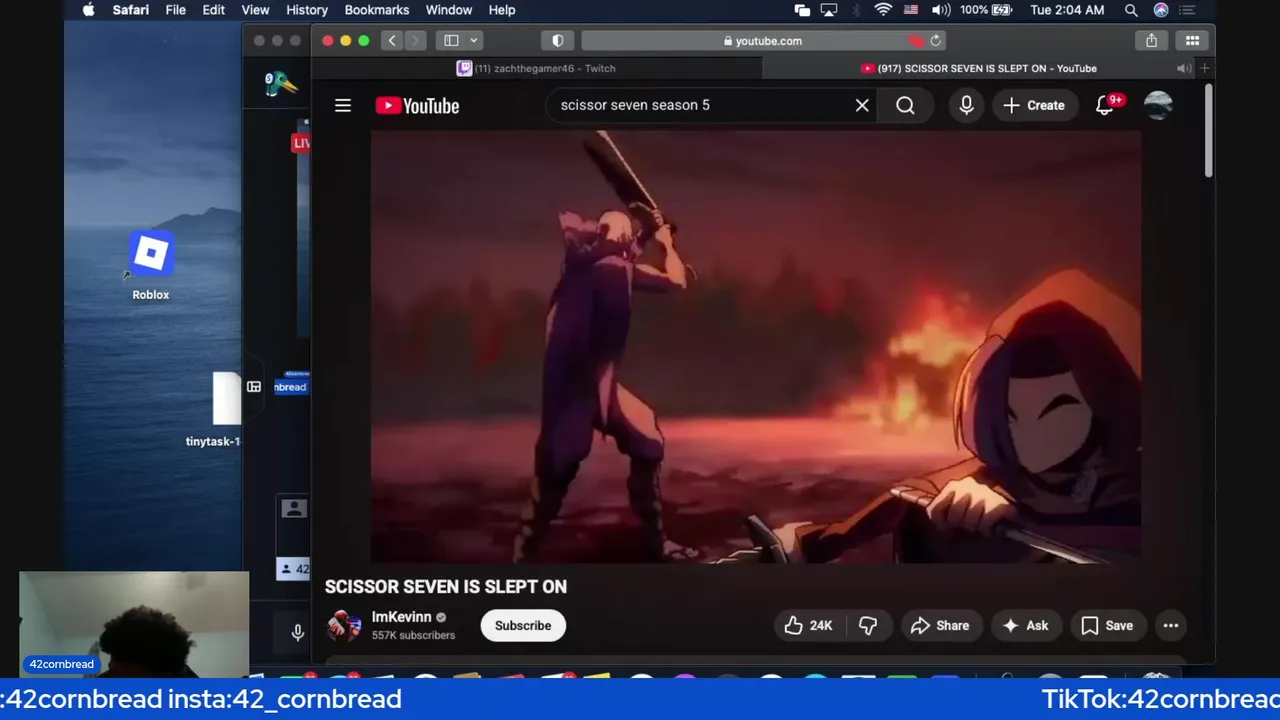This screenshot has width=1280, height=720.
Task: Dislike the video
Action: pyautogui.click(x=868, y=625)
